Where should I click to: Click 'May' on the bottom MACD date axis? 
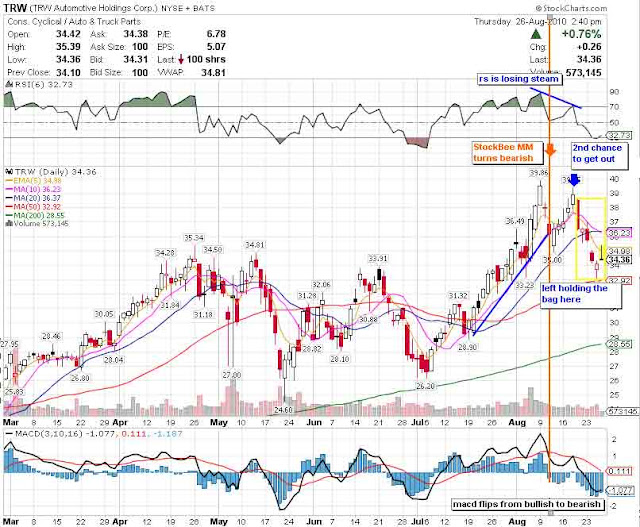point(218,522)
